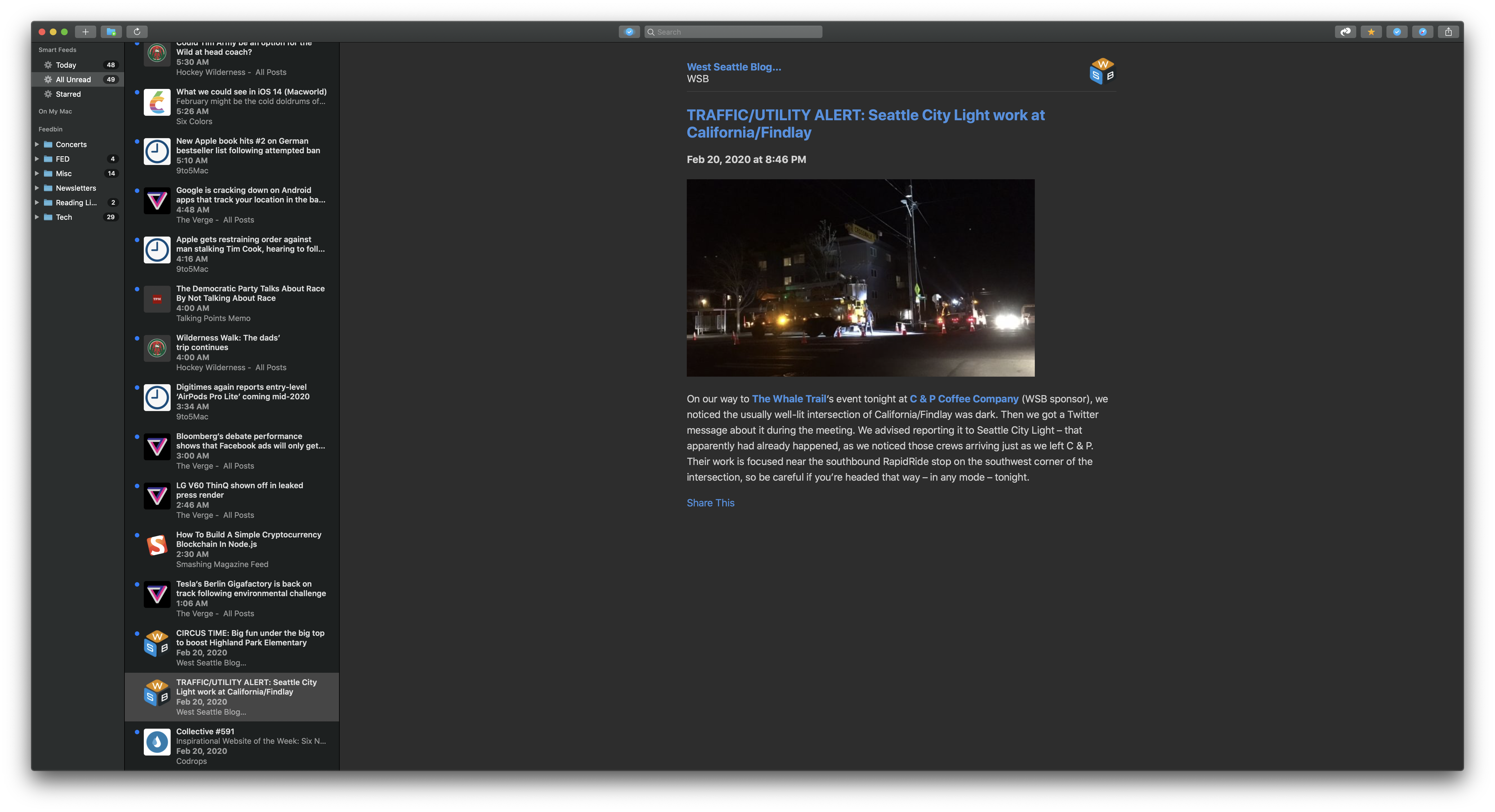
Task: Click the Newsletters folder icon
Action: (48, 188)
